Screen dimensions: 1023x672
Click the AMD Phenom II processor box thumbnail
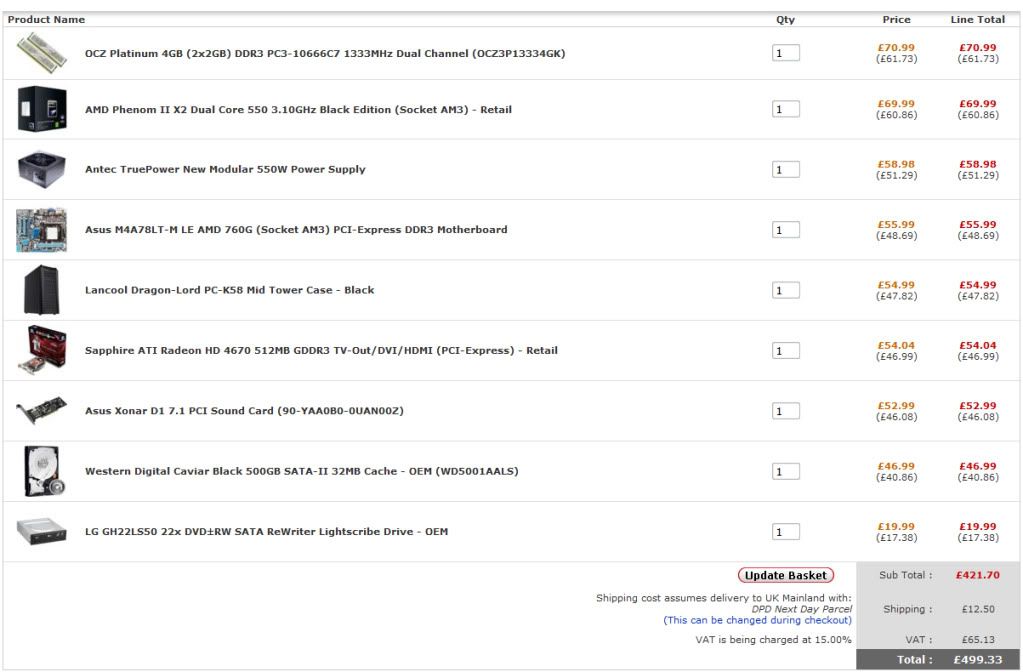click(x=42, y=109)
